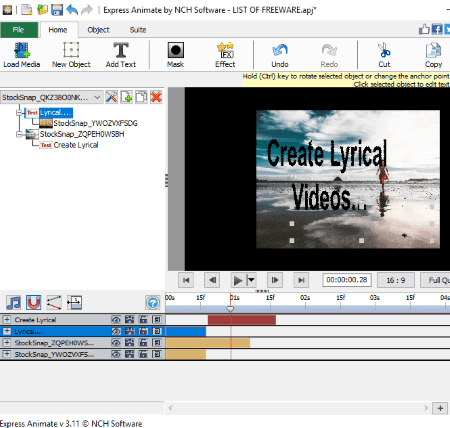The width and height of the screenshot is (450, 428).
Task: Click the ribbon Redo button
Action: tap(329, 55)
